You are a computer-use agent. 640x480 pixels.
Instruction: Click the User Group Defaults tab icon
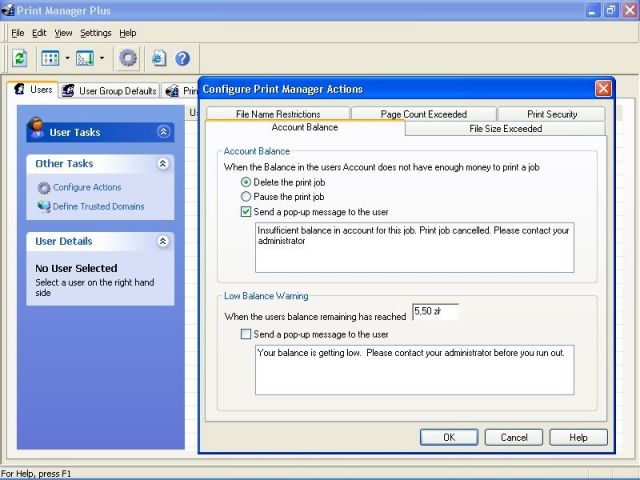pyautogui.click(x=68, y=91)
